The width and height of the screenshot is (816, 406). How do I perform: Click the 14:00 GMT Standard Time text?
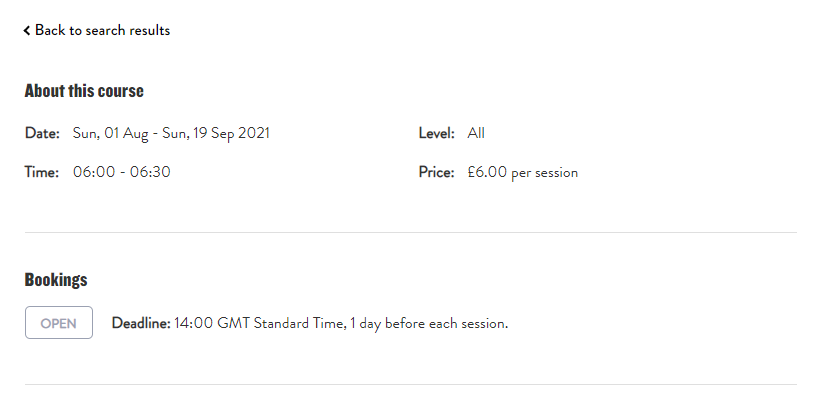pos(258,323)
